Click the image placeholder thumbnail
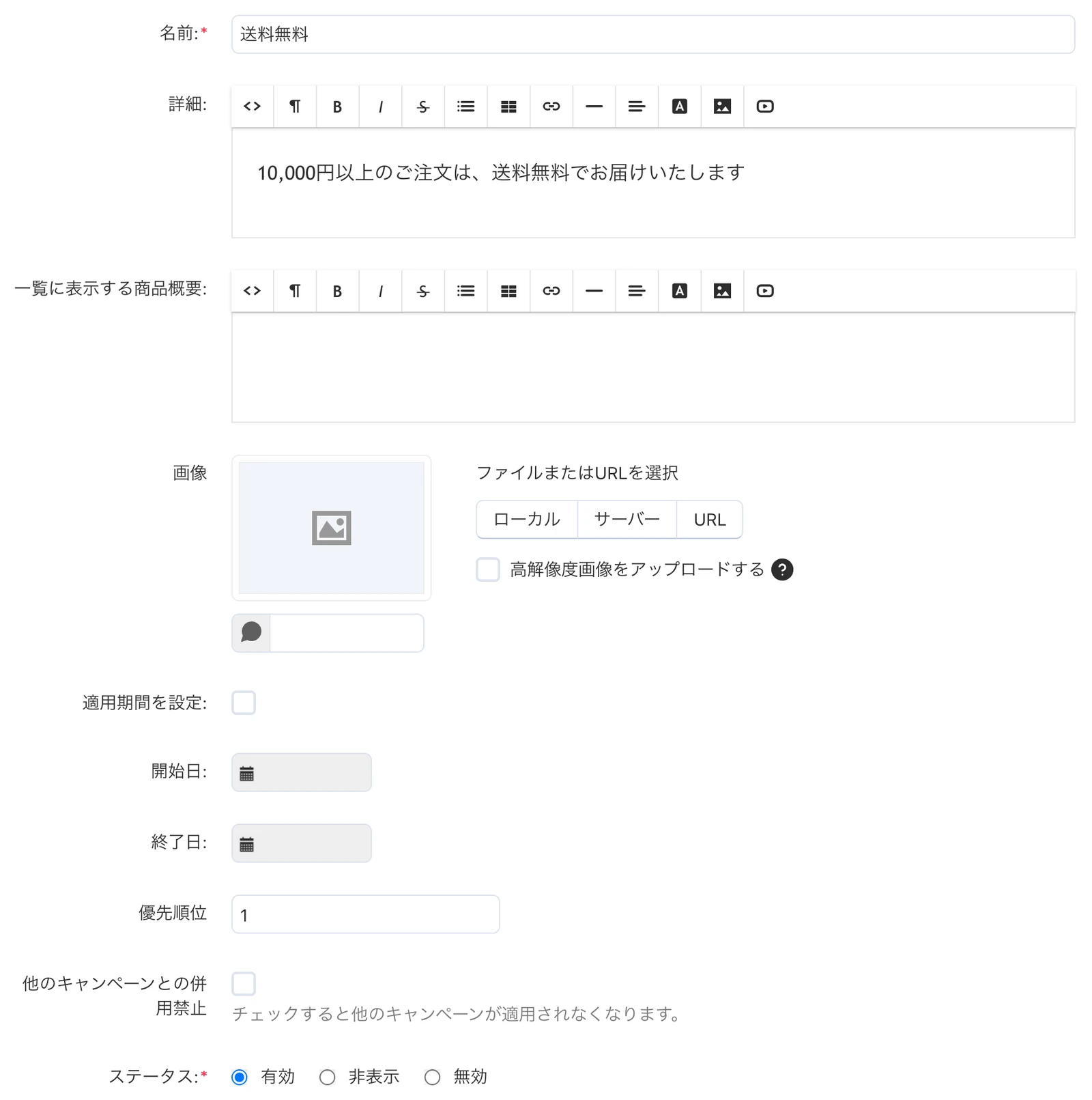This screenshot has height=1100, width=1092. tap(332, 528)
